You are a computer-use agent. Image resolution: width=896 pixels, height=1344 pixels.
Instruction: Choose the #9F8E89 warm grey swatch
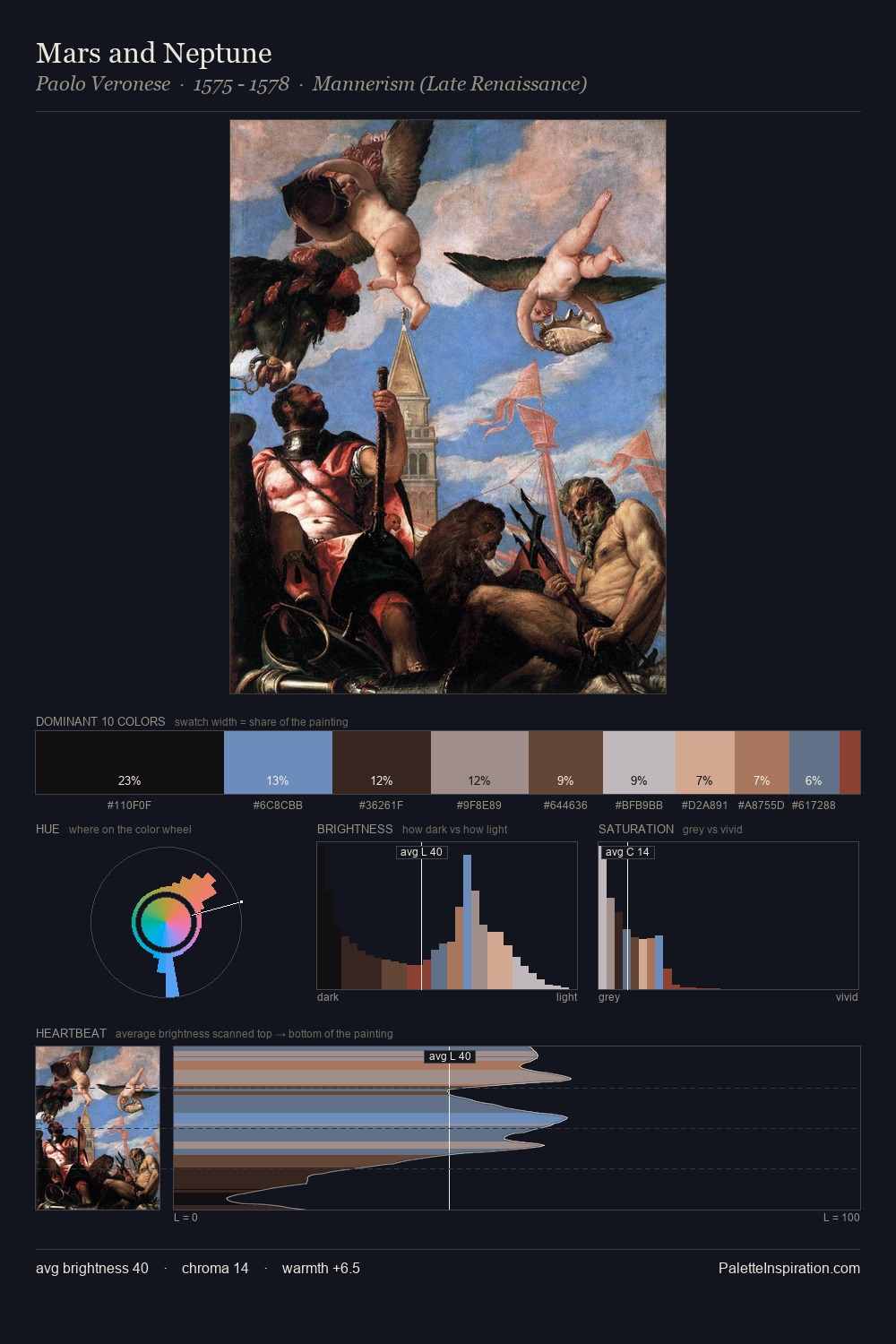click(479, 762)
